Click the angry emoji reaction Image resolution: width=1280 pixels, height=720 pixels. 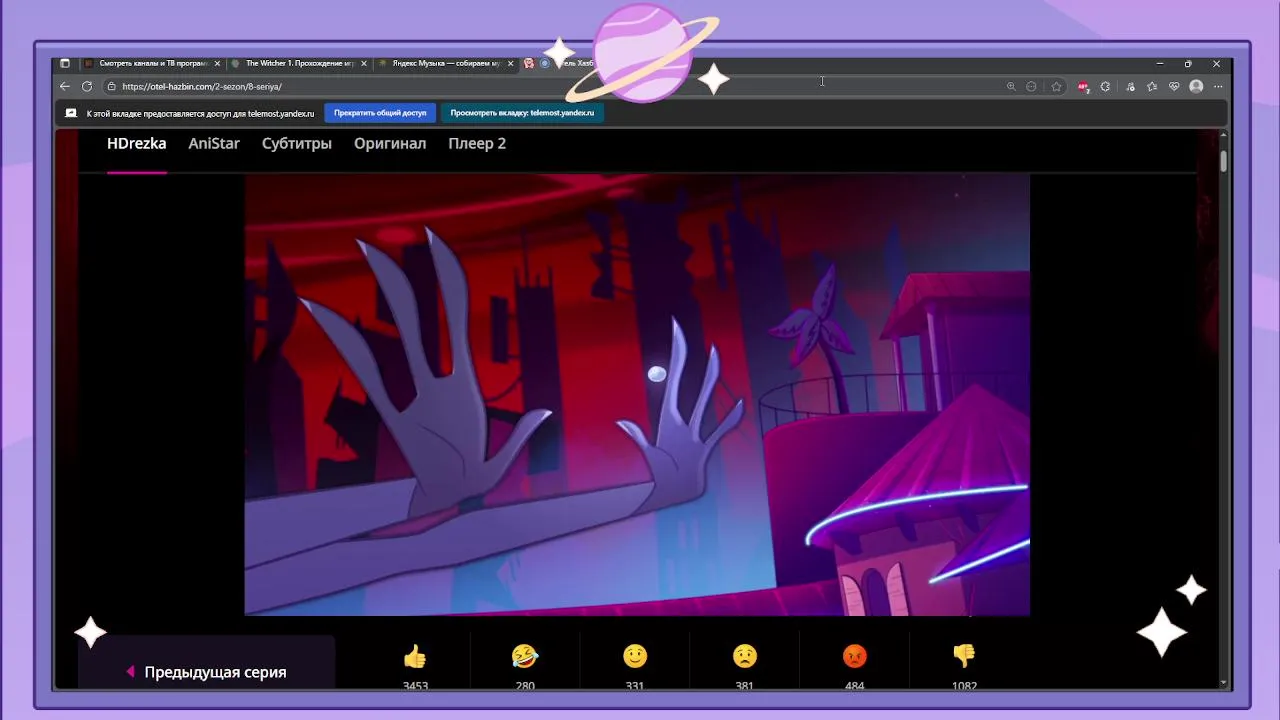pyautogui.click(x=855, y=656)
